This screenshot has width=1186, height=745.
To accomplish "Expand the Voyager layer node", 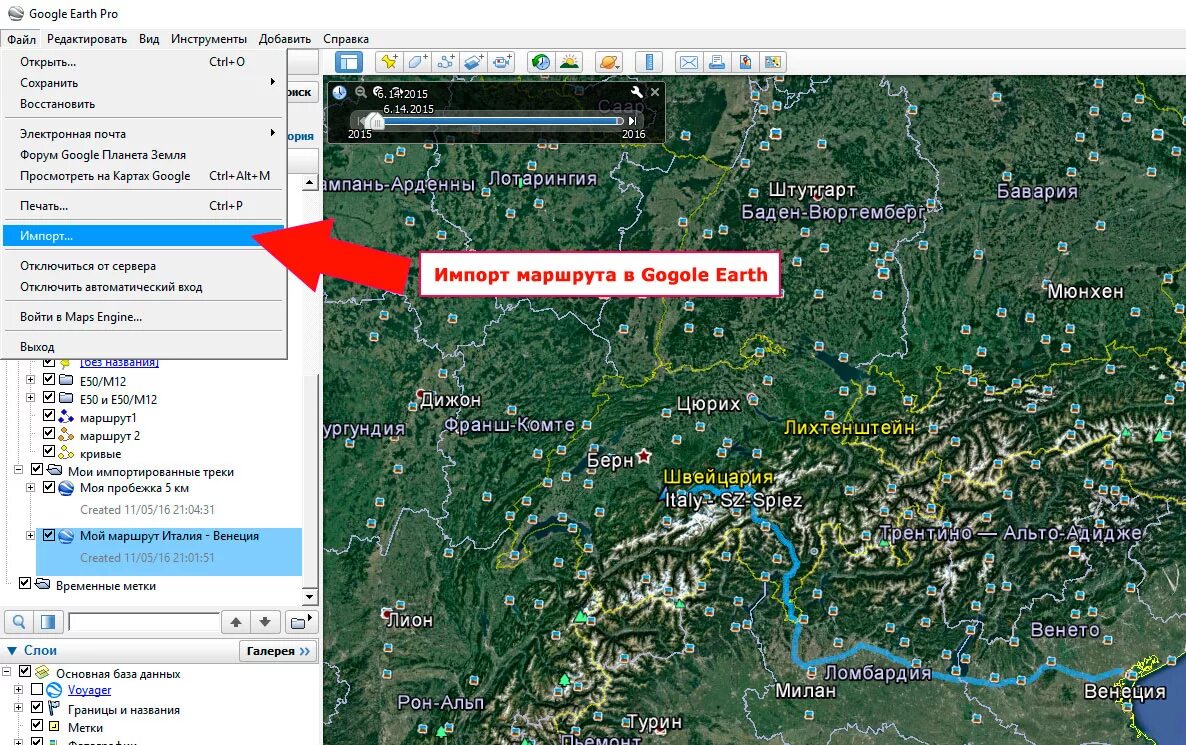I will coord(19,690).
